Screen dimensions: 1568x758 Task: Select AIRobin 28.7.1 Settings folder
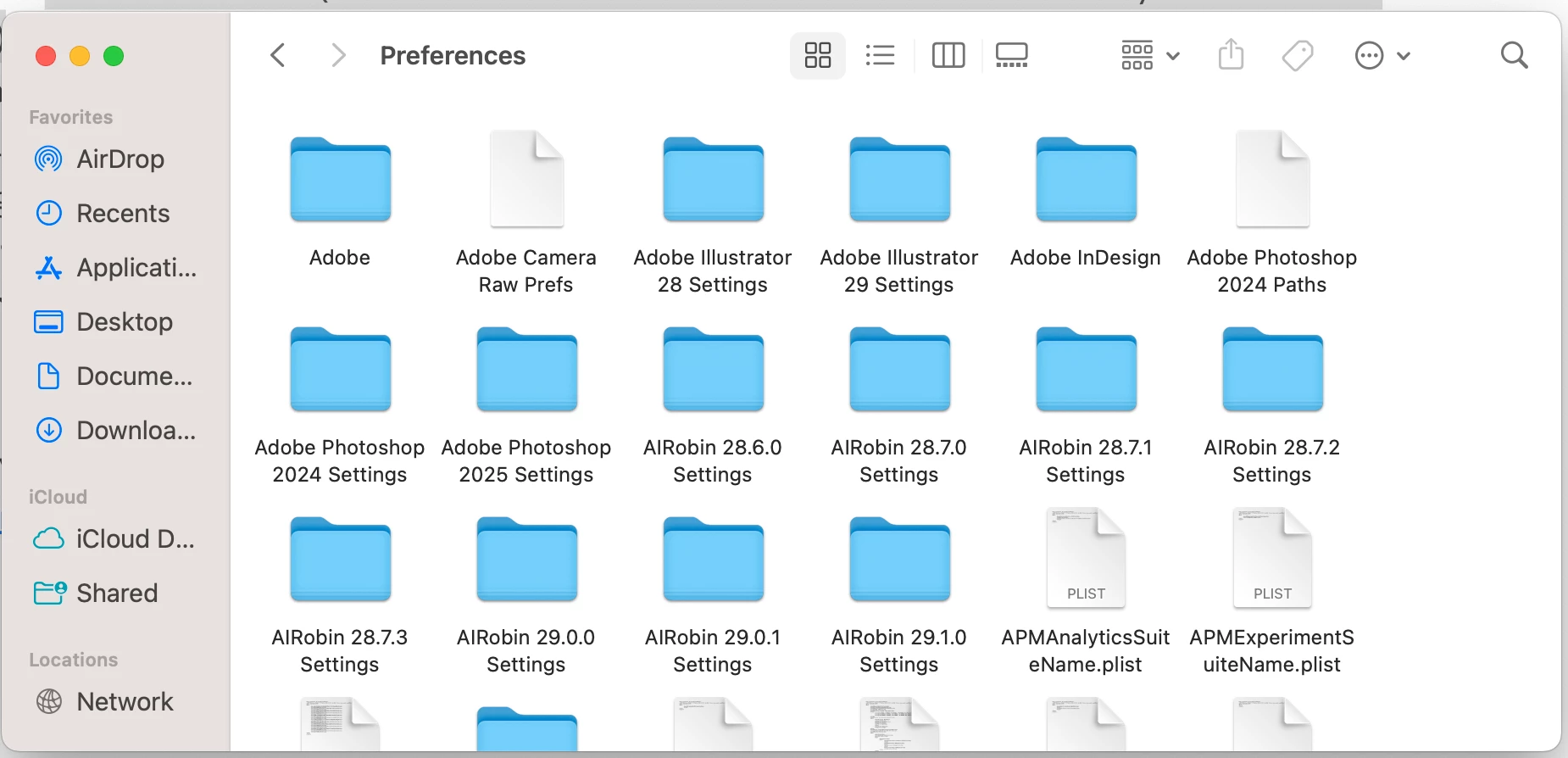pos(1086,370)
